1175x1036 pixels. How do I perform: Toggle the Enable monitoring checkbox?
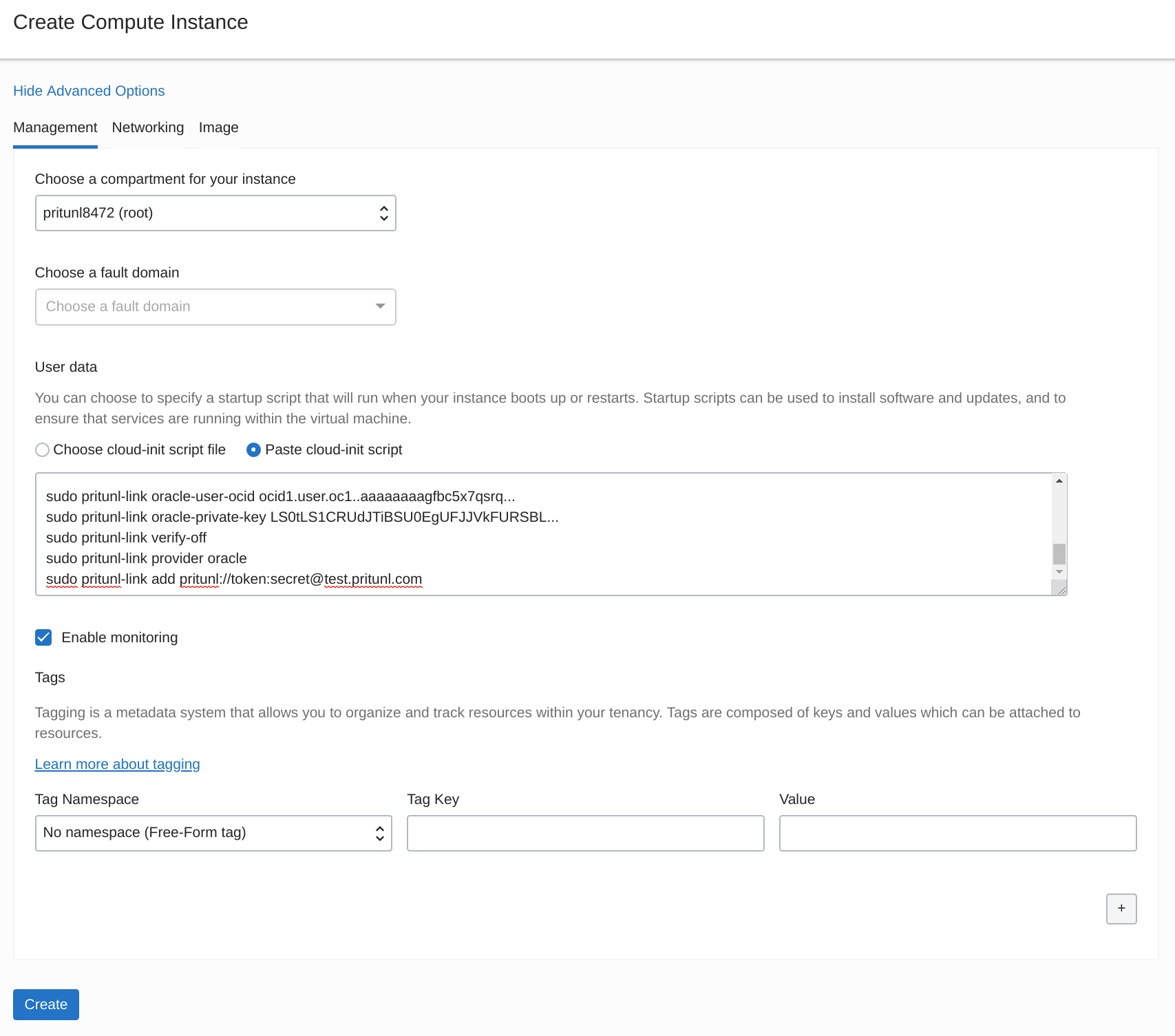pos(43,637)
